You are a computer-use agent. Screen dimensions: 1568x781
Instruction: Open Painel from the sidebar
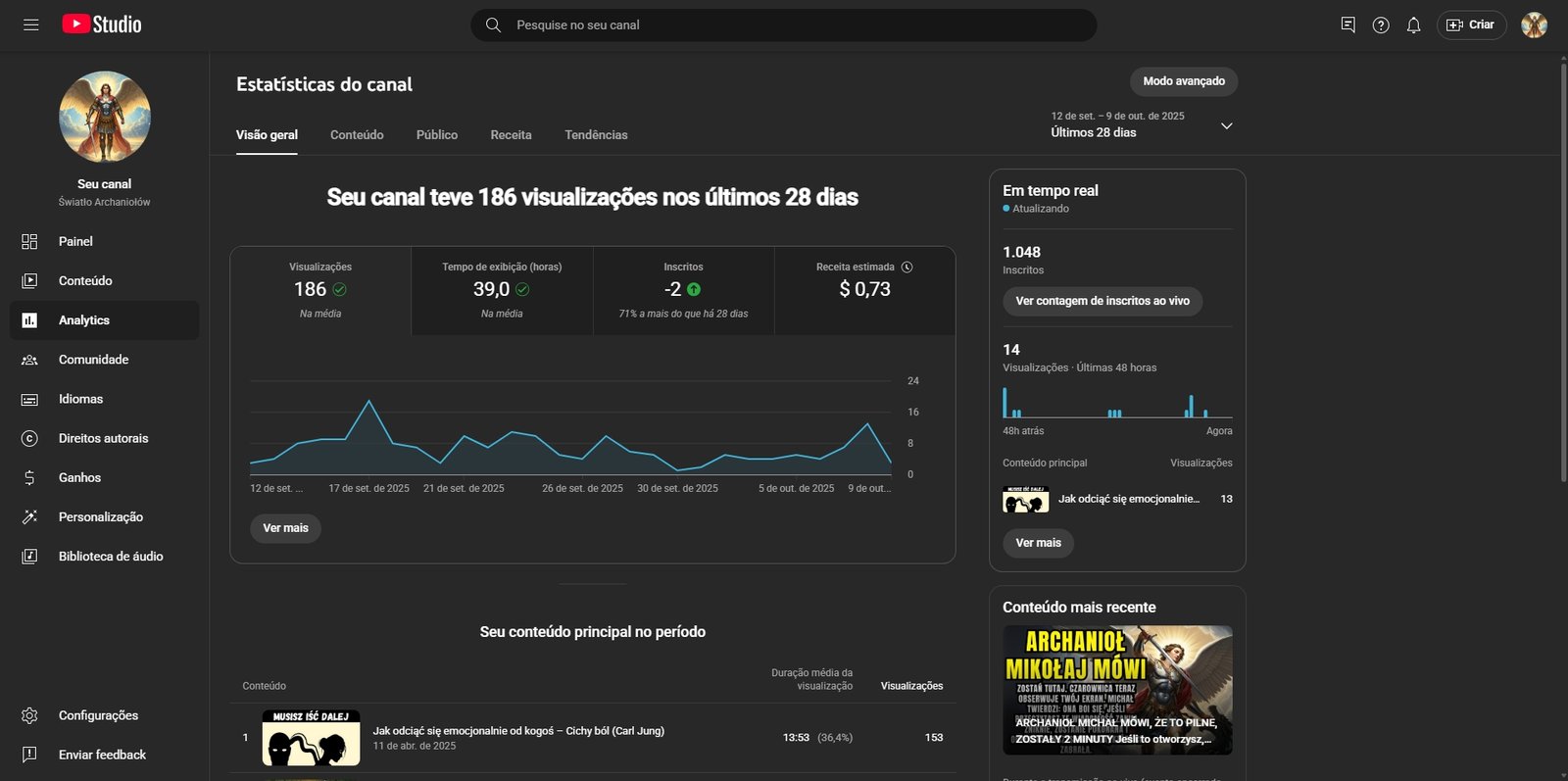75,241
